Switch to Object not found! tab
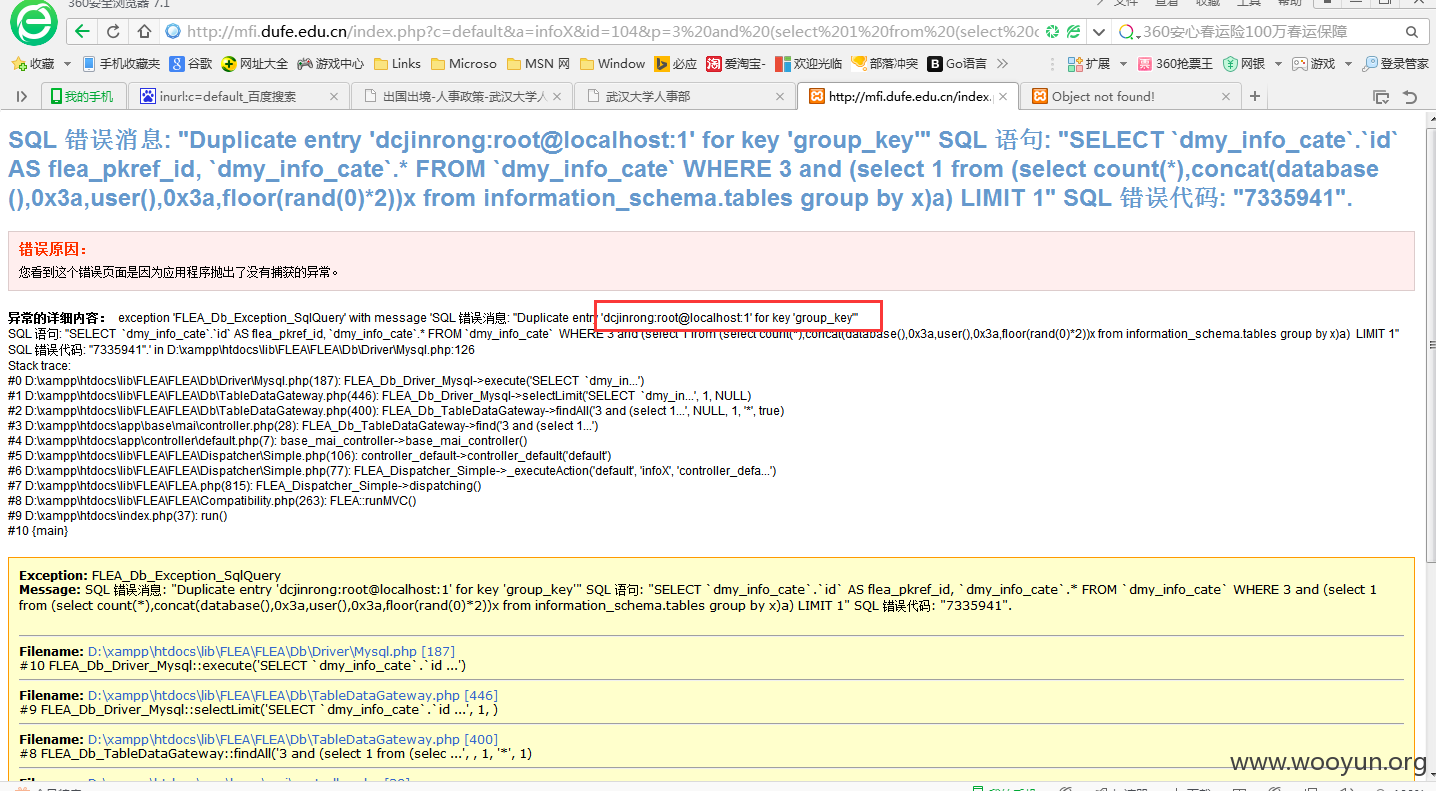The width and height of the screenshot is (1436, 791). pos(1131,97)
